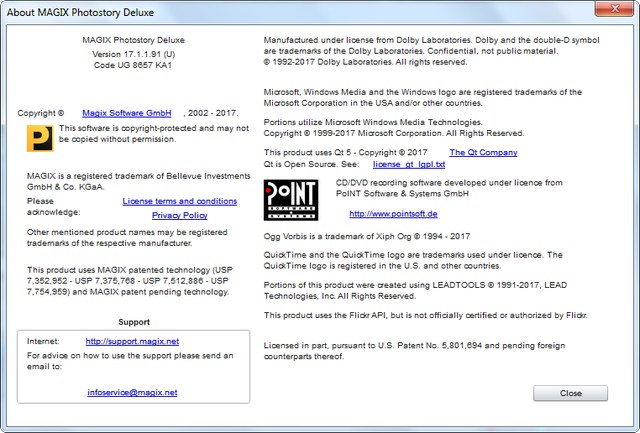640x433 pixels.
Task: Open License terms and conditions link
Action: pyautogui.click(x=180, y=201)
